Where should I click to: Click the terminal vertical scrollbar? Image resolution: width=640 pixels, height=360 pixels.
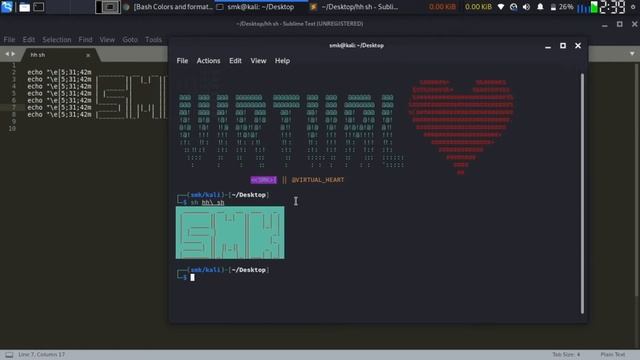pos(582,193)
